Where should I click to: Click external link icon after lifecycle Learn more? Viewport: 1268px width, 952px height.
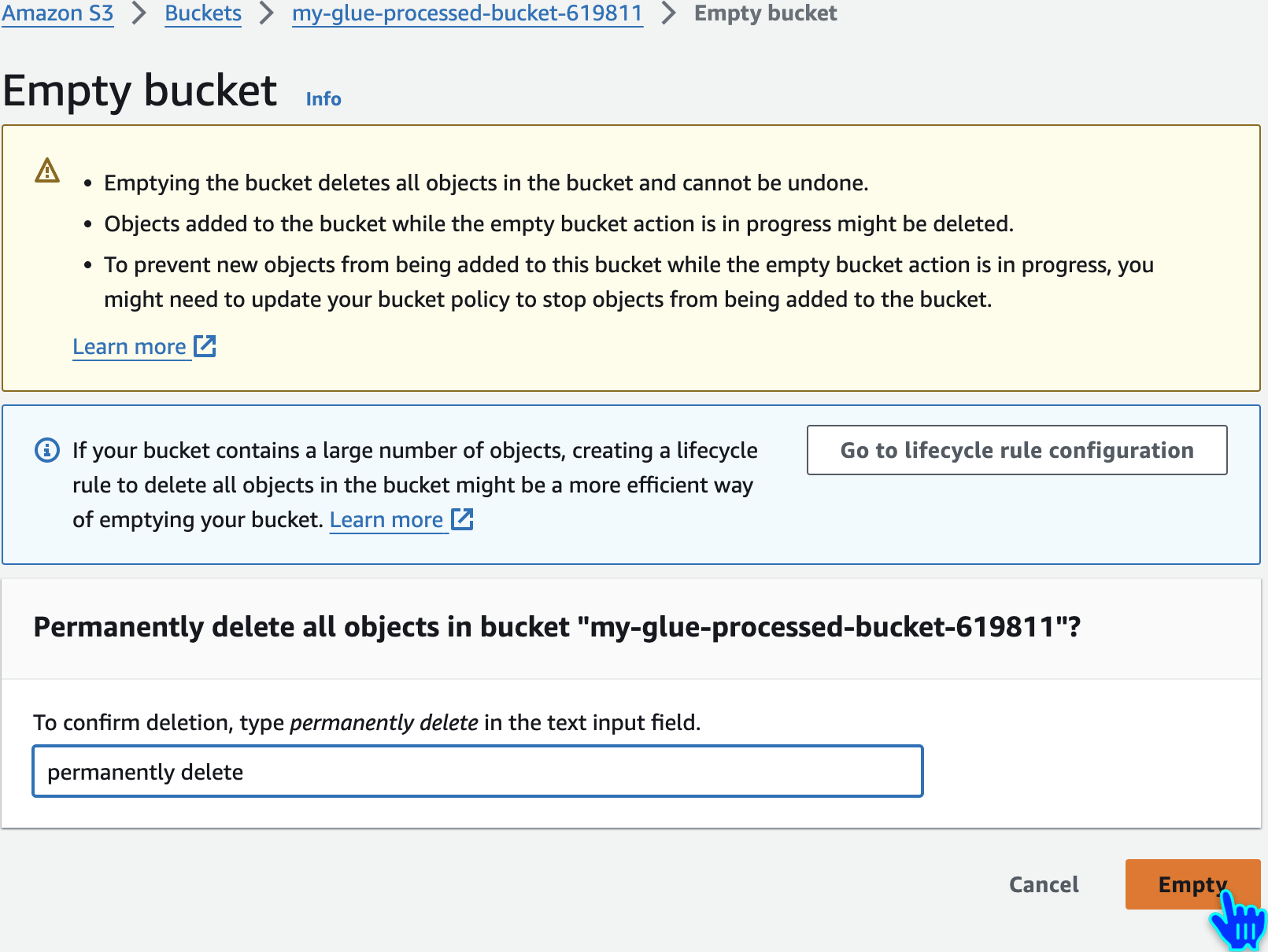pos(462,519)
